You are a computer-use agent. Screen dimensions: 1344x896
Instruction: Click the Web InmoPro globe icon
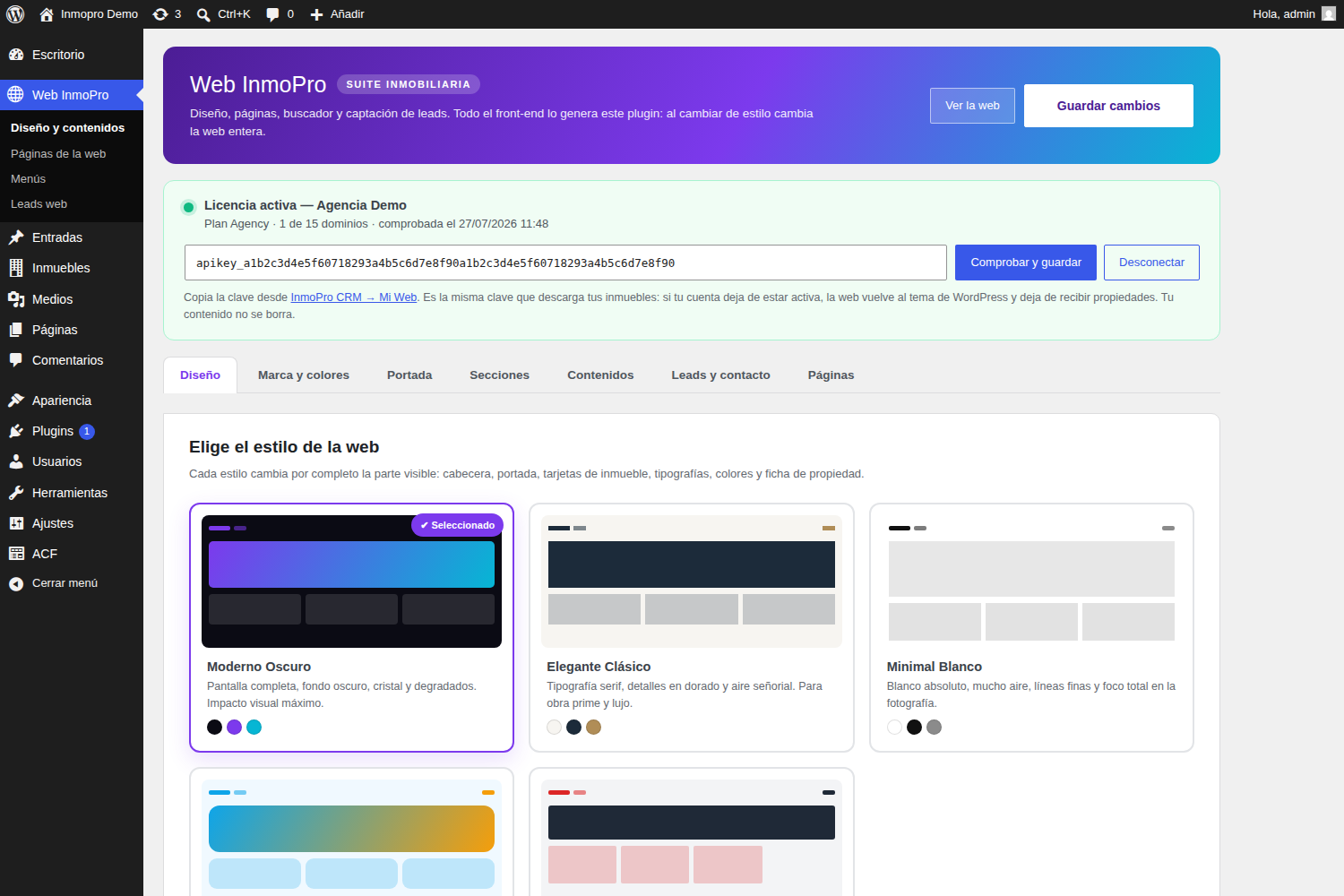tap(16, 95)
